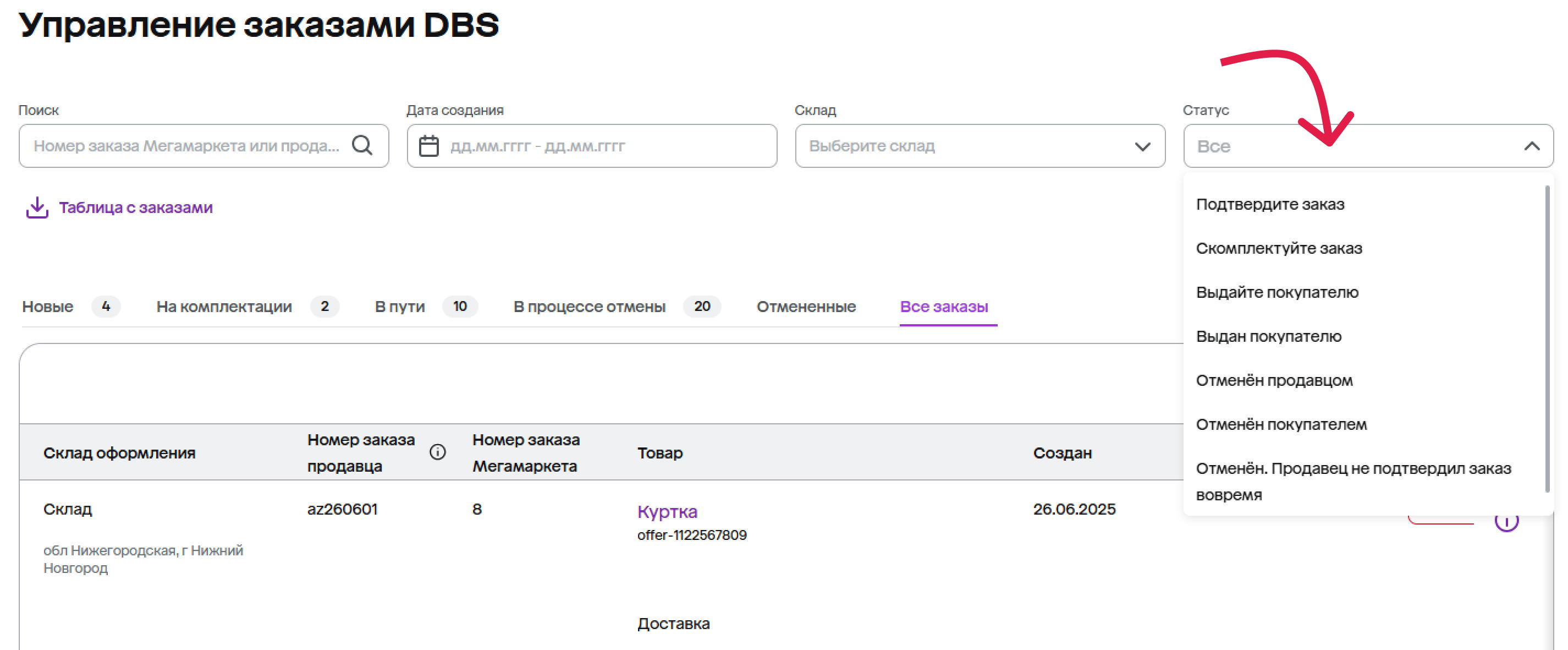Click the order search input field
Screen dimensions: 1568x650
tap(186, 146)
